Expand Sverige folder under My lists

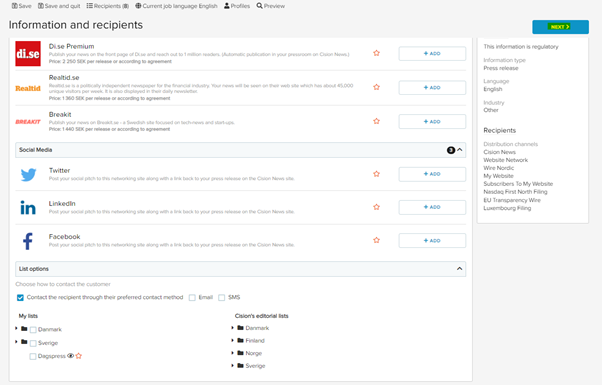coord(17,342)
